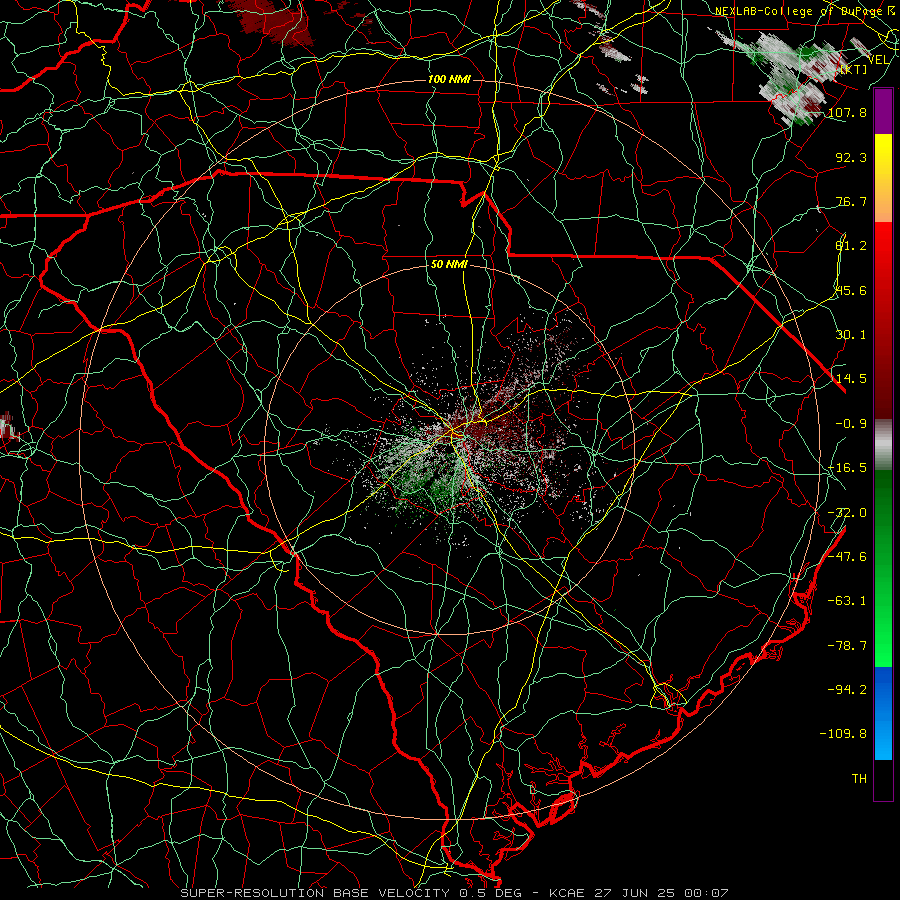Click the 100 NMI range ring label

[x=449, y=79]
